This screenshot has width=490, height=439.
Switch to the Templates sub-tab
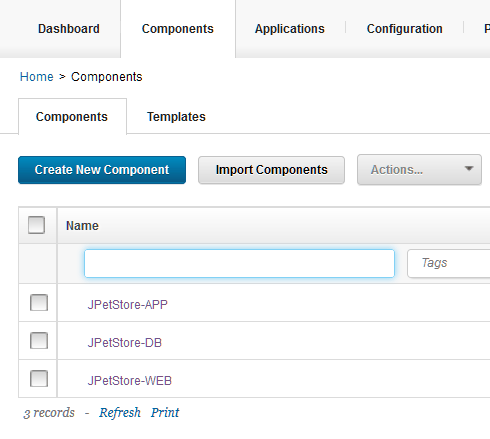point(176,117)
